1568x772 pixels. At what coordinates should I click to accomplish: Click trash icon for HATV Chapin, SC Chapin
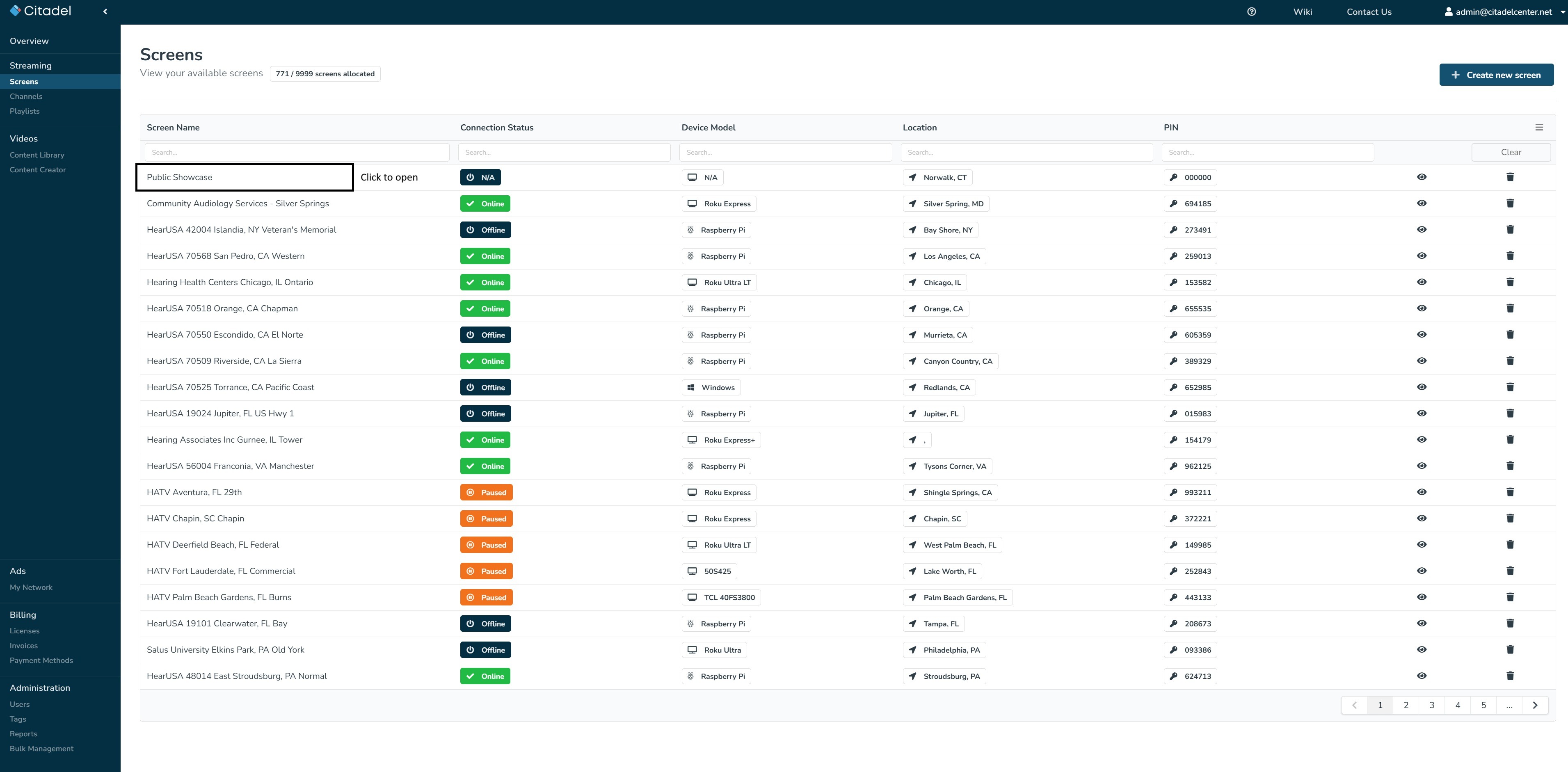click(1510, 518)
